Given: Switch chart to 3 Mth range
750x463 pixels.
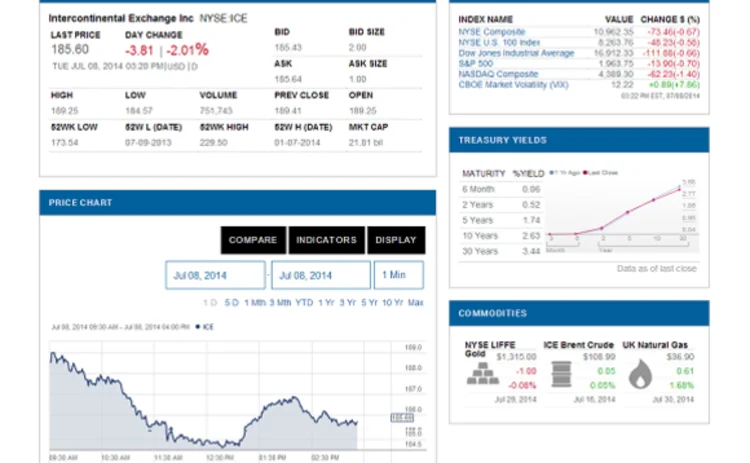Looking at the screenshot, I should click(280, 303).
